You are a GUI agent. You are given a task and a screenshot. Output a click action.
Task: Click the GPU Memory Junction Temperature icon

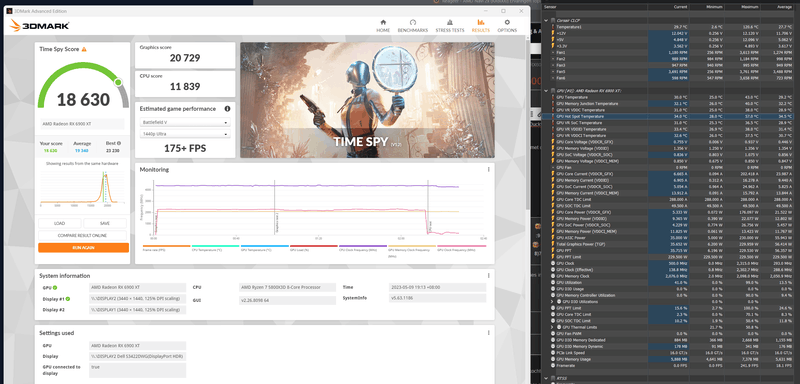[553, 104]
